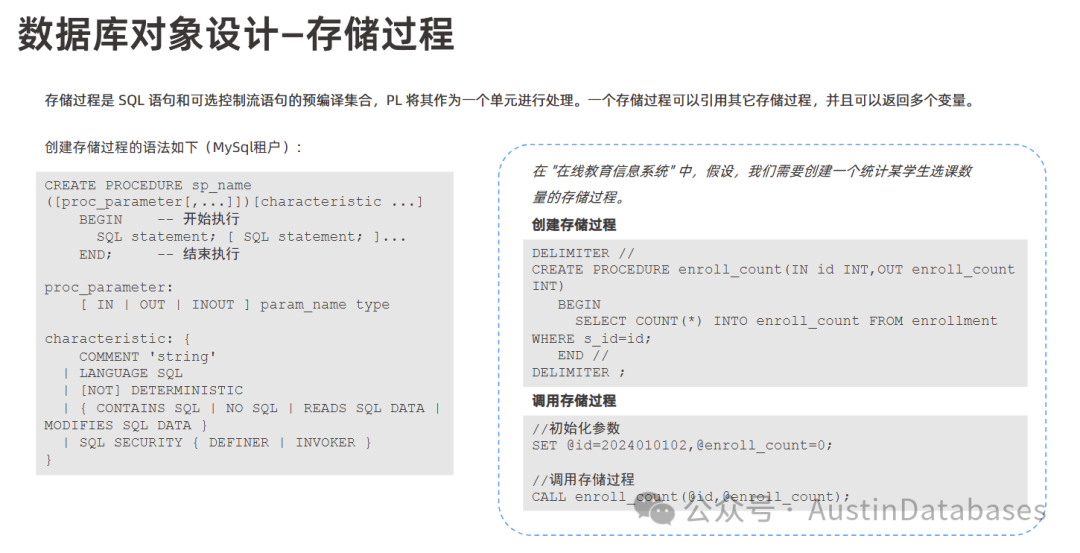Click the line characteristic: {
Screen dimensions: 1080x553
point(118,339)
